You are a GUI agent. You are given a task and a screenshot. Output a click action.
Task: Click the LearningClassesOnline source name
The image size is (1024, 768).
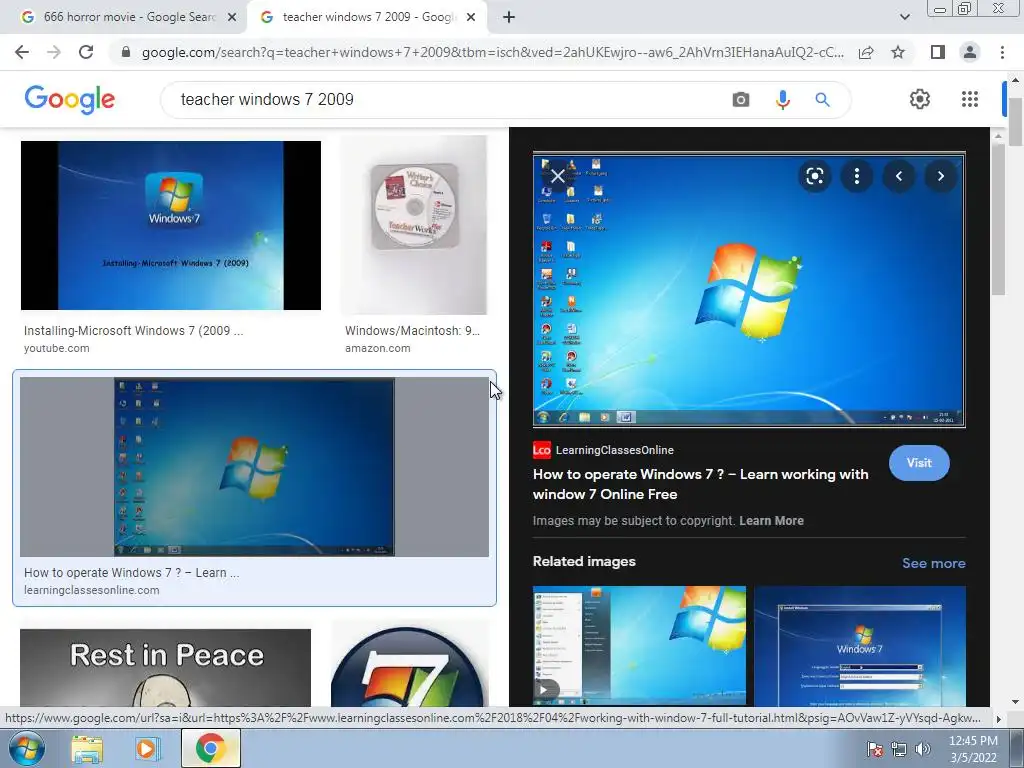[x=615, y=450]
